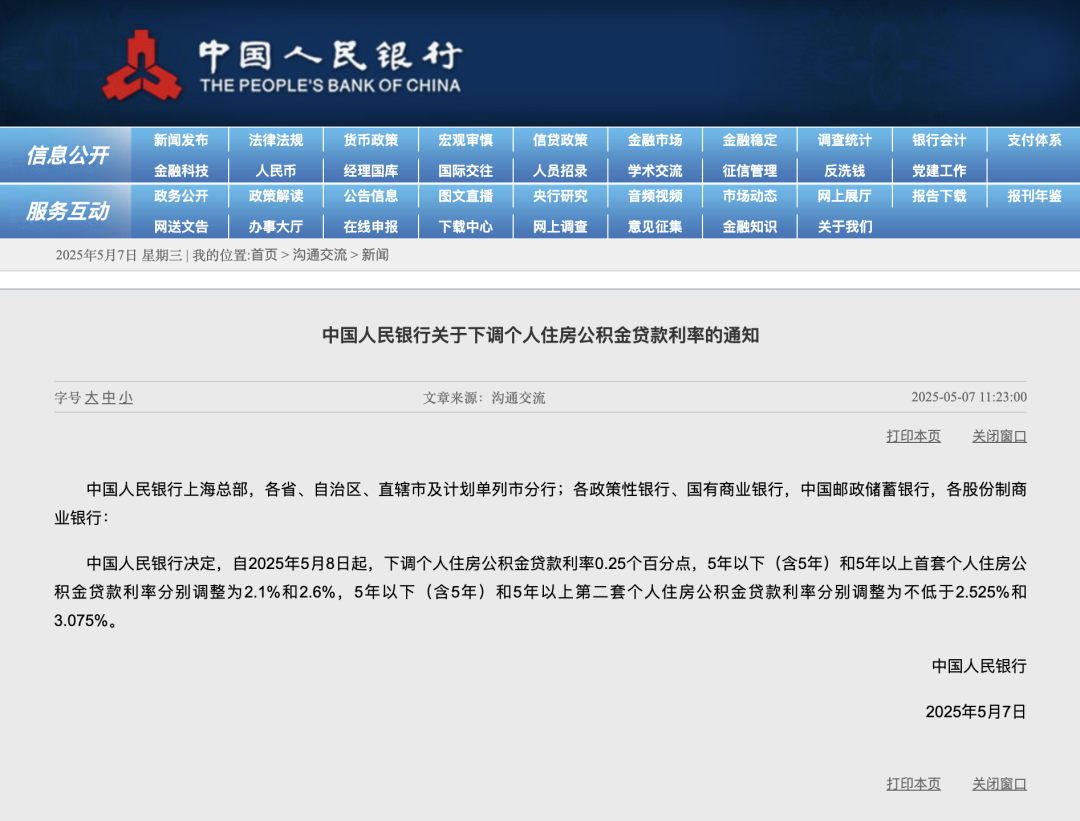
Task: Visit the 网上展厅 page
Action: point(843,198)
